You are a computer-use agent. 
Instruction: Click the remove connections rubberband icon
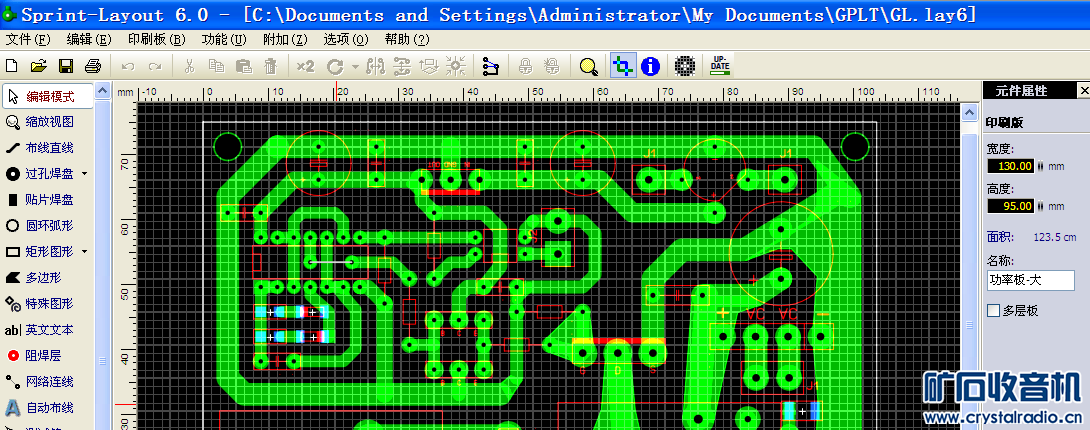click(491, 67)
